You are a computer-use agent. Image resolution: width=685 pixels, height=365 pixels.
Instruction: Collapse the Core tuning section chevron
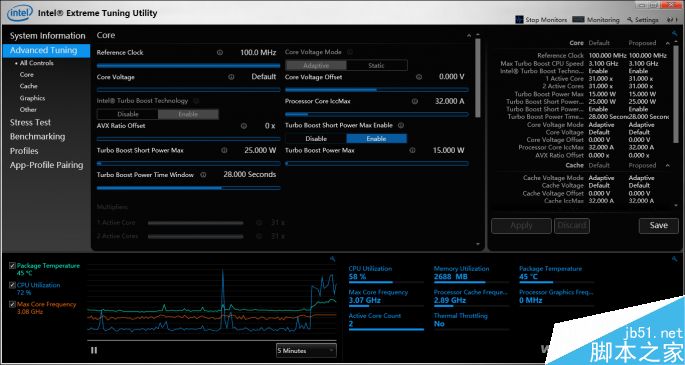point(469,35)
